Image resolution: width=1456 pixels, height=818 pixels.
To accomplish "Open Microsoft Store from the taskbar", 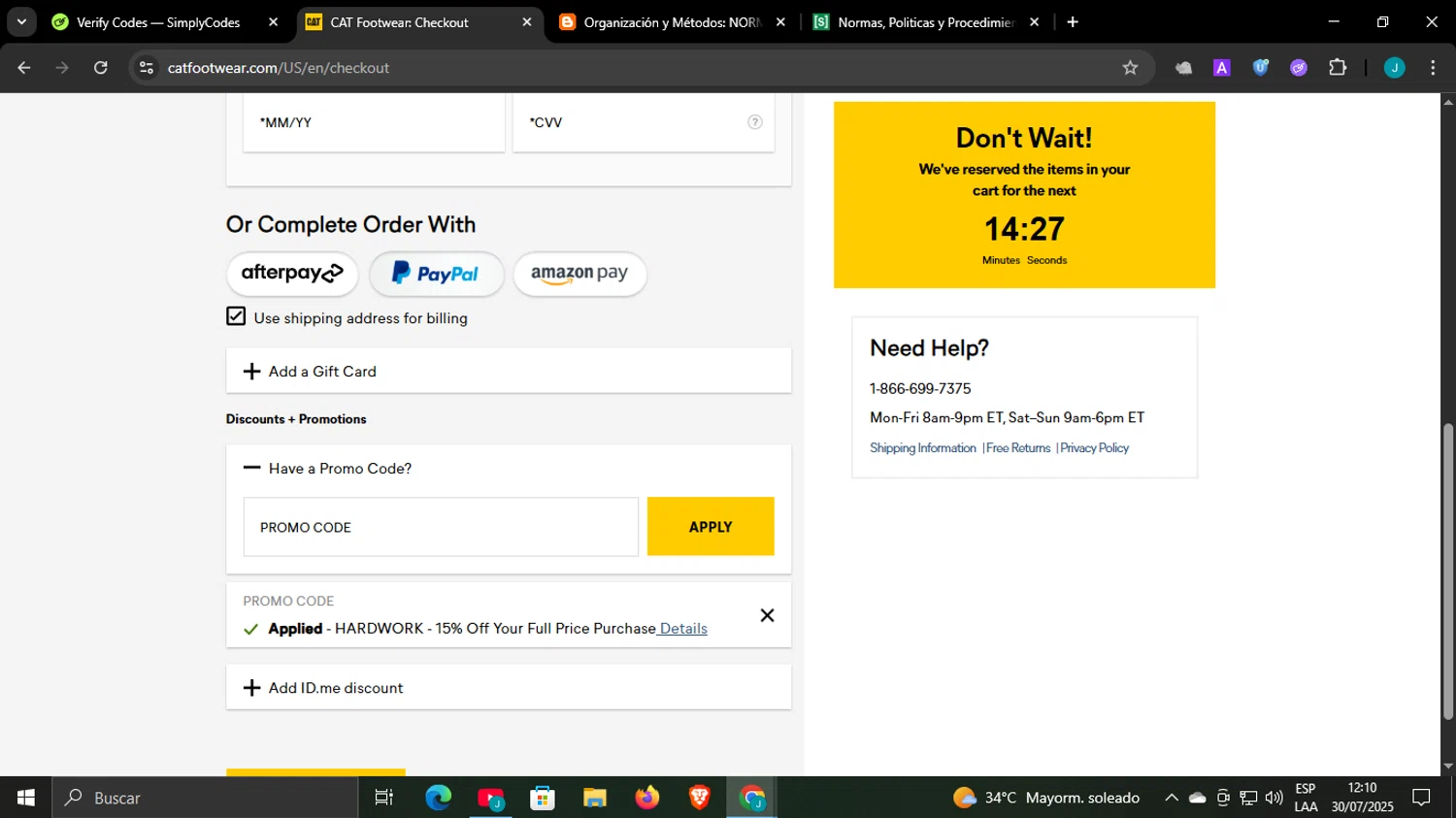I will [x=543, y=798].
